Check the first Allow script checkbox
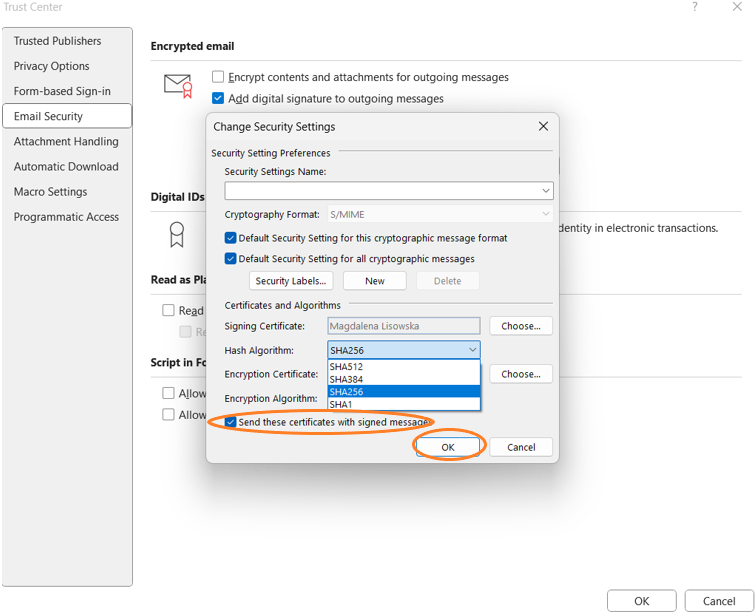756x615 pixels. 168,393
